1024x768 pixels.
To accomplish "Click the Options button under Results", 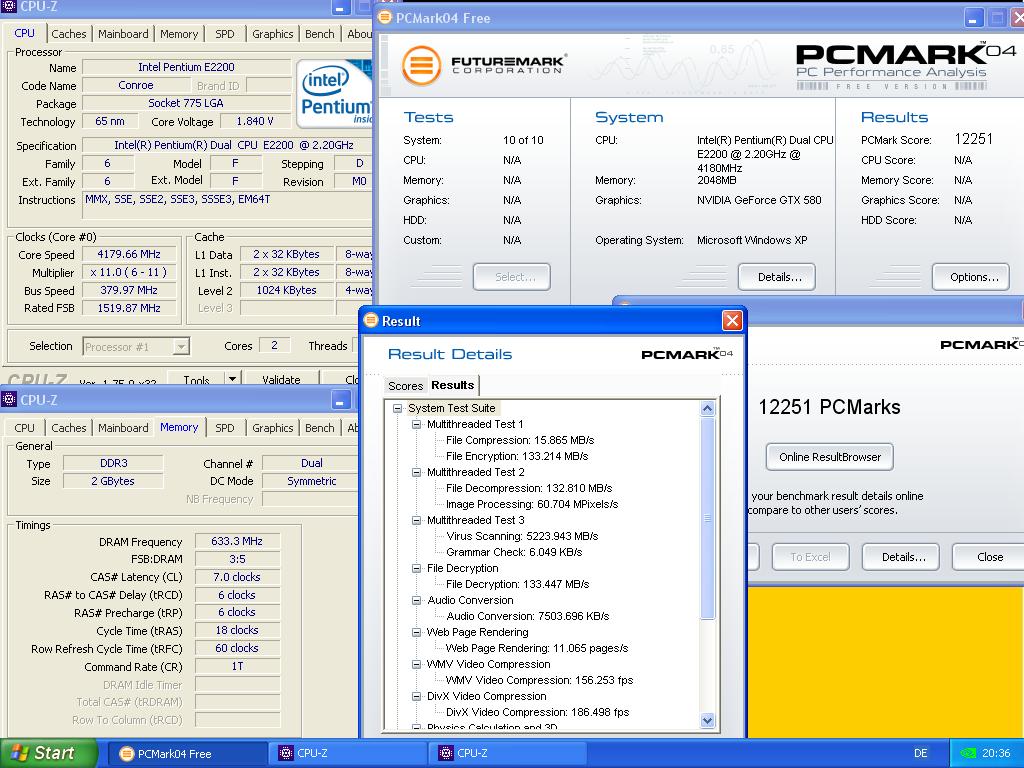I will click(971, 277).
